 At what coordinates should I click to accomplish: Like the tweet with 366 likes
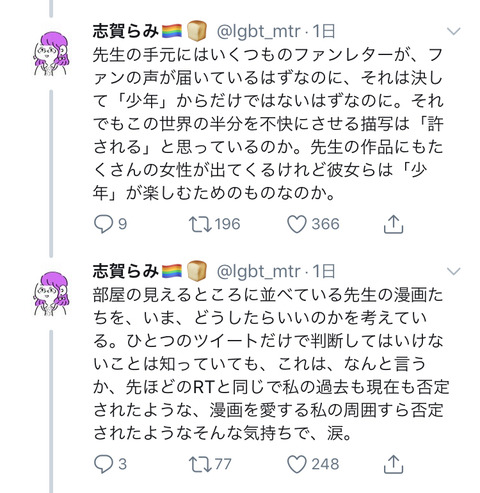[x=297, y=224]
